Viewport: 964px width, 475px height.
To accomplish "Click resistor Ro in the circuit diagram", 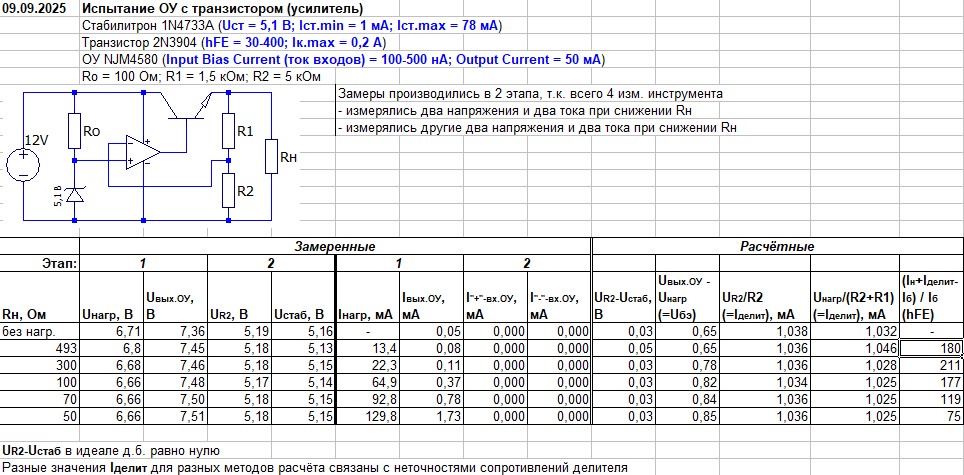I will tap(74, 130).
